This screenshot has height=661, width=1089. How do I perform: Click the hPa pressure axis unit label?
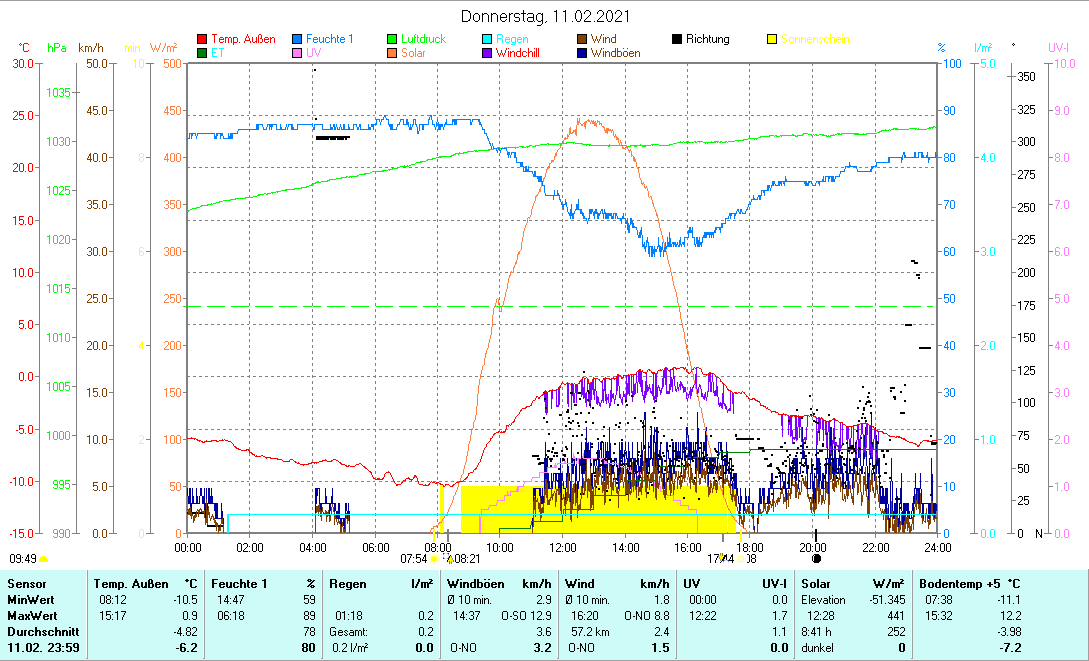coord(57,48)
